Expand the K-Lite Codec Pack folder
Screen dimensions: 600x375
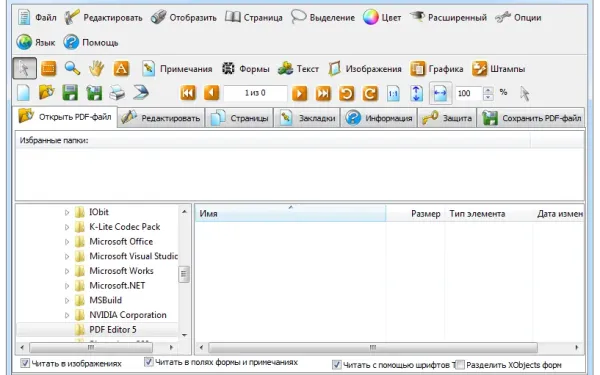click(x=67, y=227)
